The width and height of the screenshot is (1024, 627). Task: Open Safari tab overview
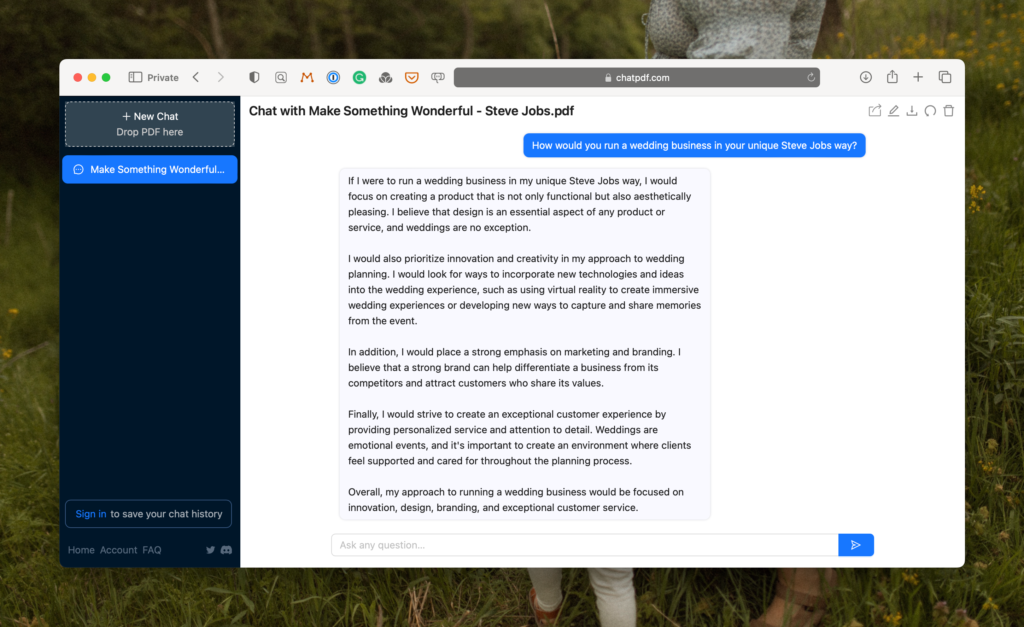944,77
